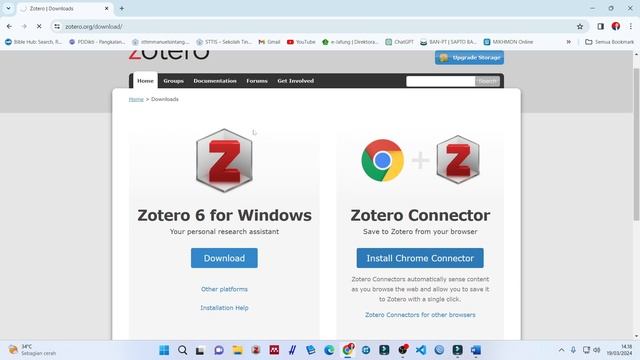
Task: Open the Chrome three-dot menu
Action: [x=630, y=27]
